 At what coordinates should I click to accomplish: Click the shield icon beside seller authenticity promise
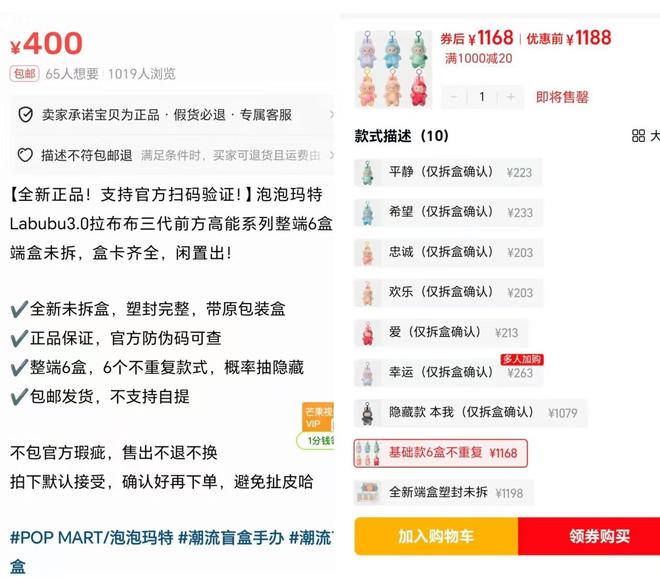point(26,115)
